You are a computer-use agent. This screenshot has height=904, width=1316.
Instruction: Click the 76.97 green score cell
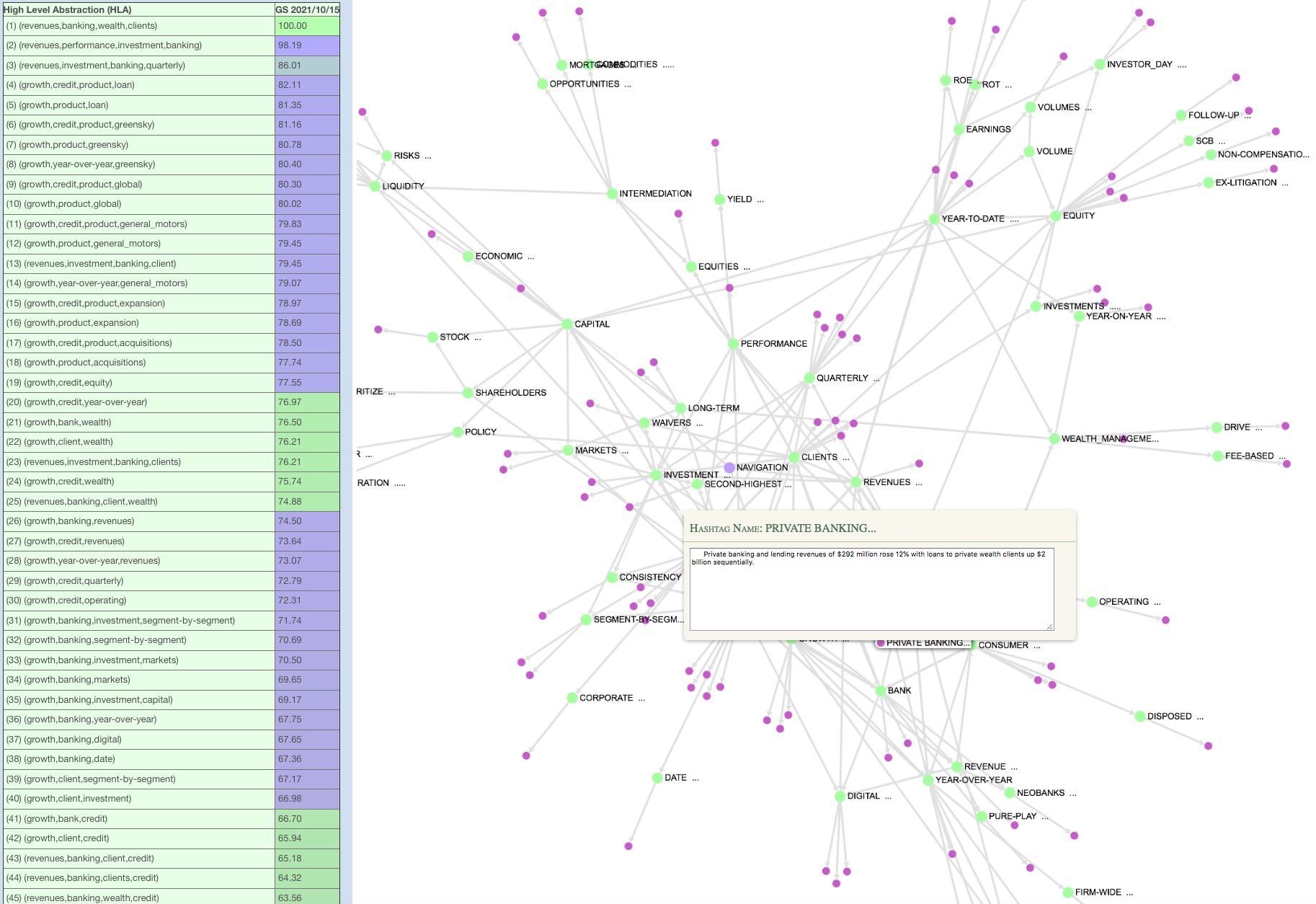307,402
